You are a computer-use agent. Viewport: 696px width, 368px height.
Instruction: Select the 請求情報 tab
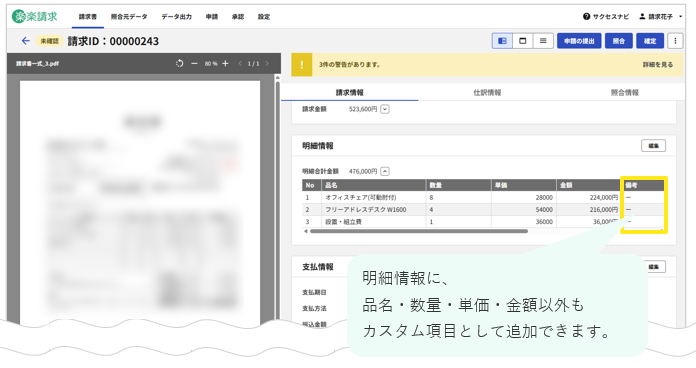pyautogui.click(x=350, y=92)
